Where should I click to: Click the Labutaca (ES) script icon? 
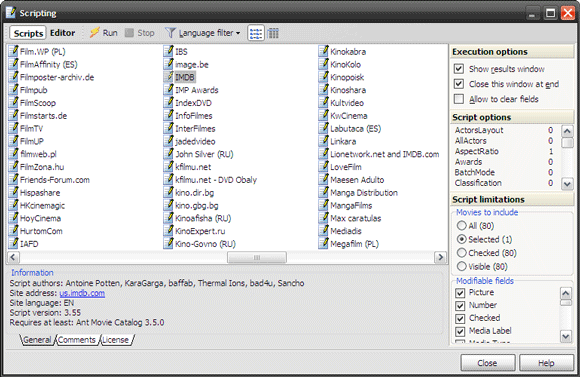point(323,128)
